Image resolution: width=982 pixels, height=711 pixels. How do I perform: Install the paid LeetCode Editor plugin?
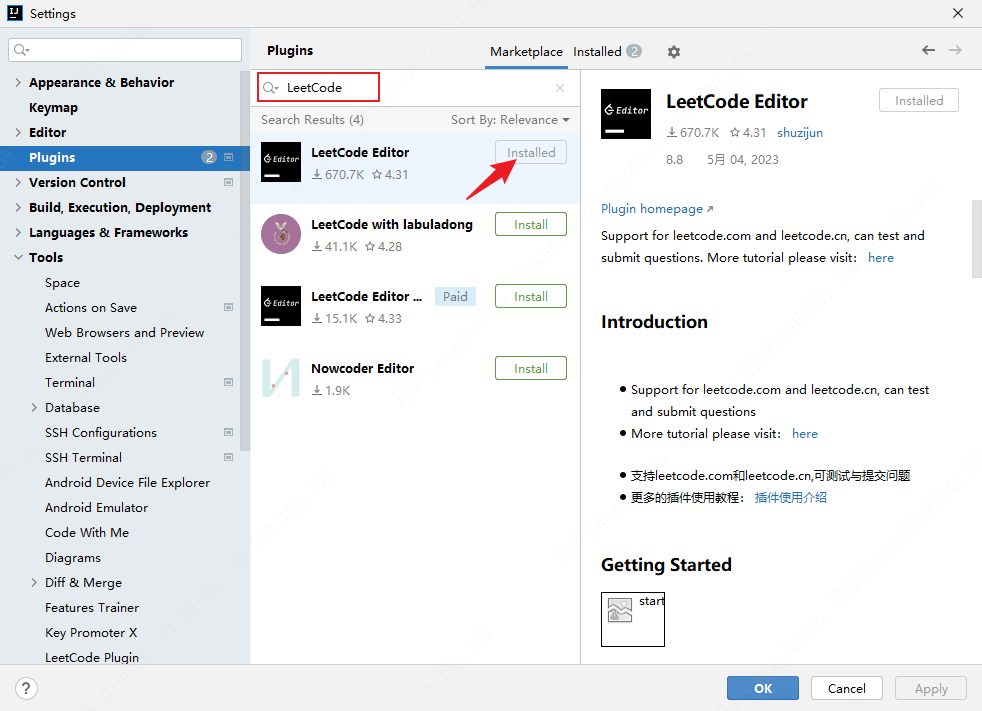tap(530, 296)
